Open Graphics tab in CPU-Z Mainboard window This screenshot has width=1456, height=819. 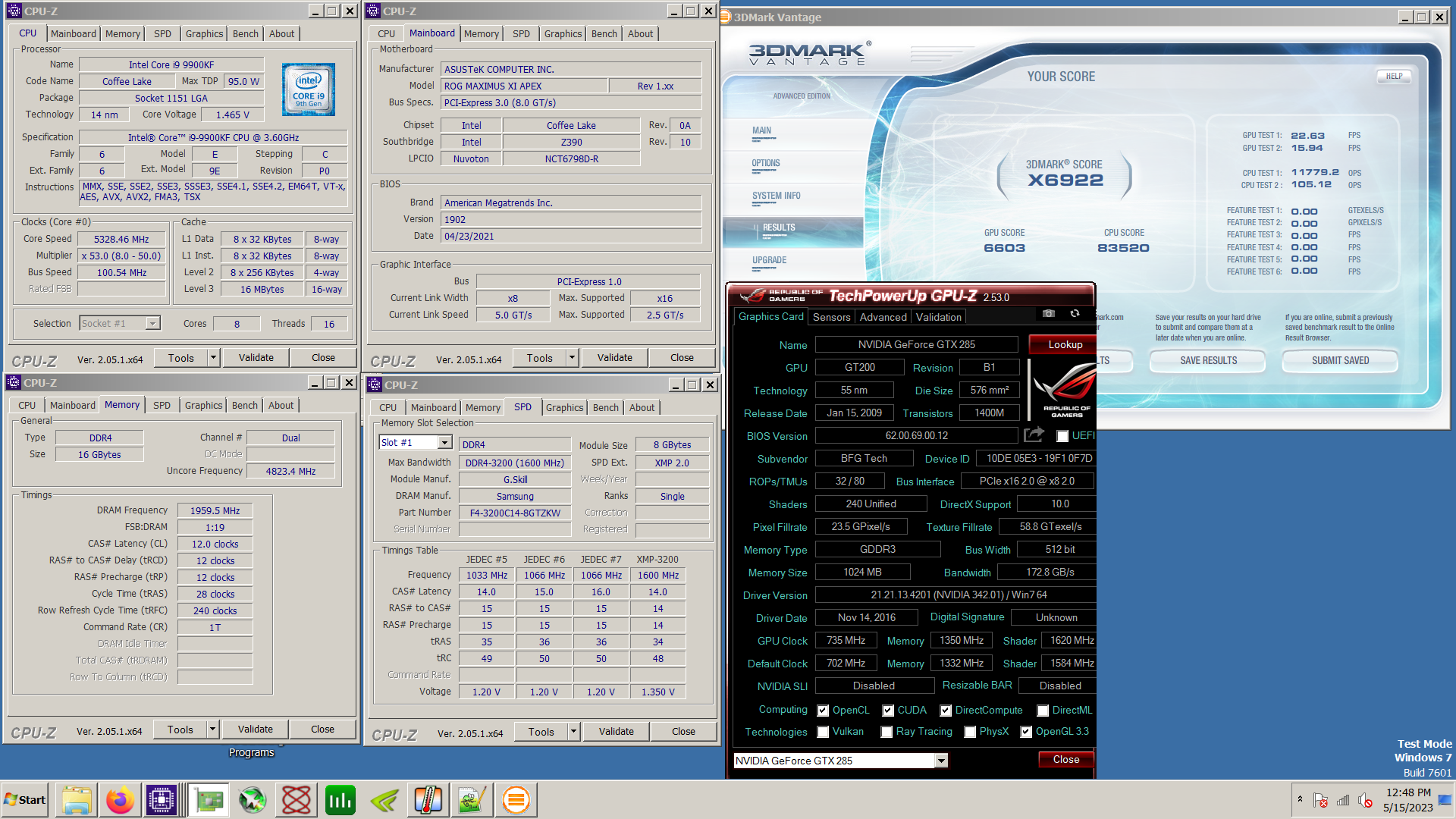point(563,33)
